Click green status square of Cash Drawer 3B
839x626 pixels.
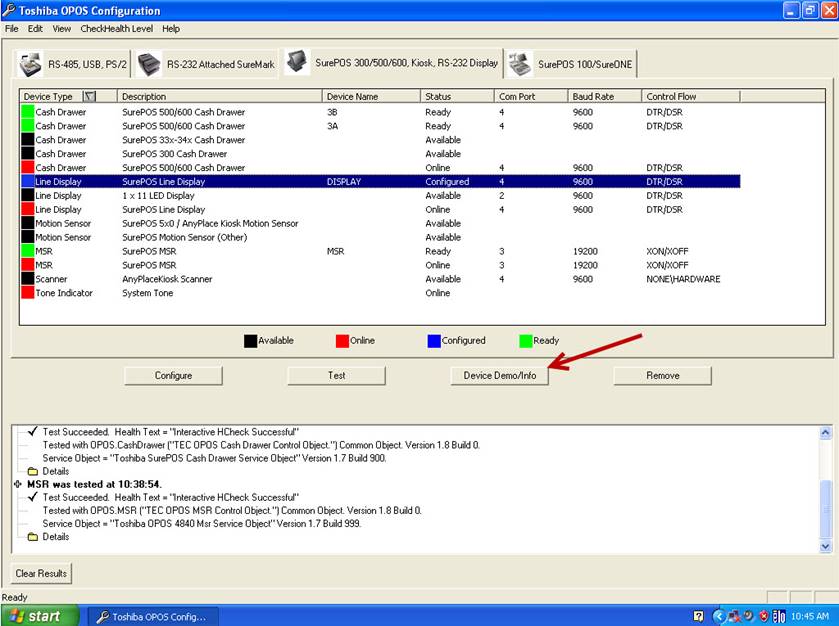point(27,112)
